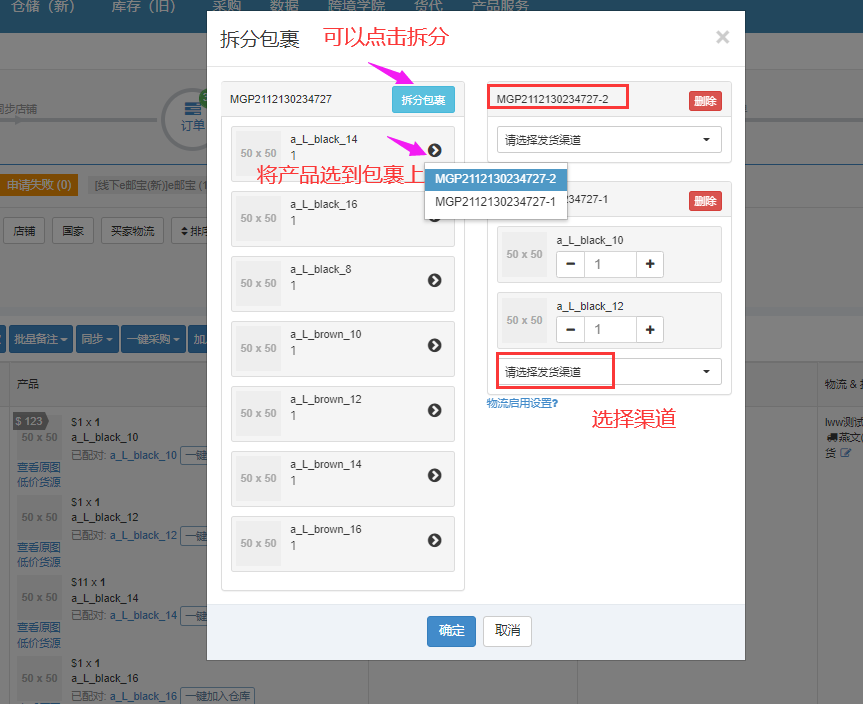
Task: Confirm with the 确定 button
Action: click(x=451, y=631)
